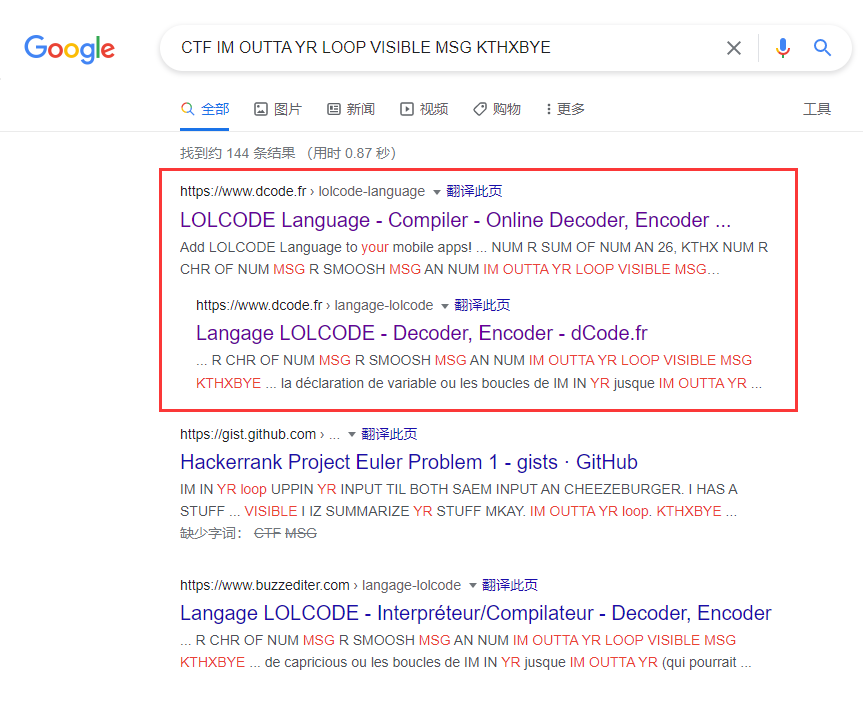Open Langage LOLCODE Interpréteur/Compilateur result link
The width and height of the screenshot is (863, 701).
pyautogui.click(x=476, y=613)
